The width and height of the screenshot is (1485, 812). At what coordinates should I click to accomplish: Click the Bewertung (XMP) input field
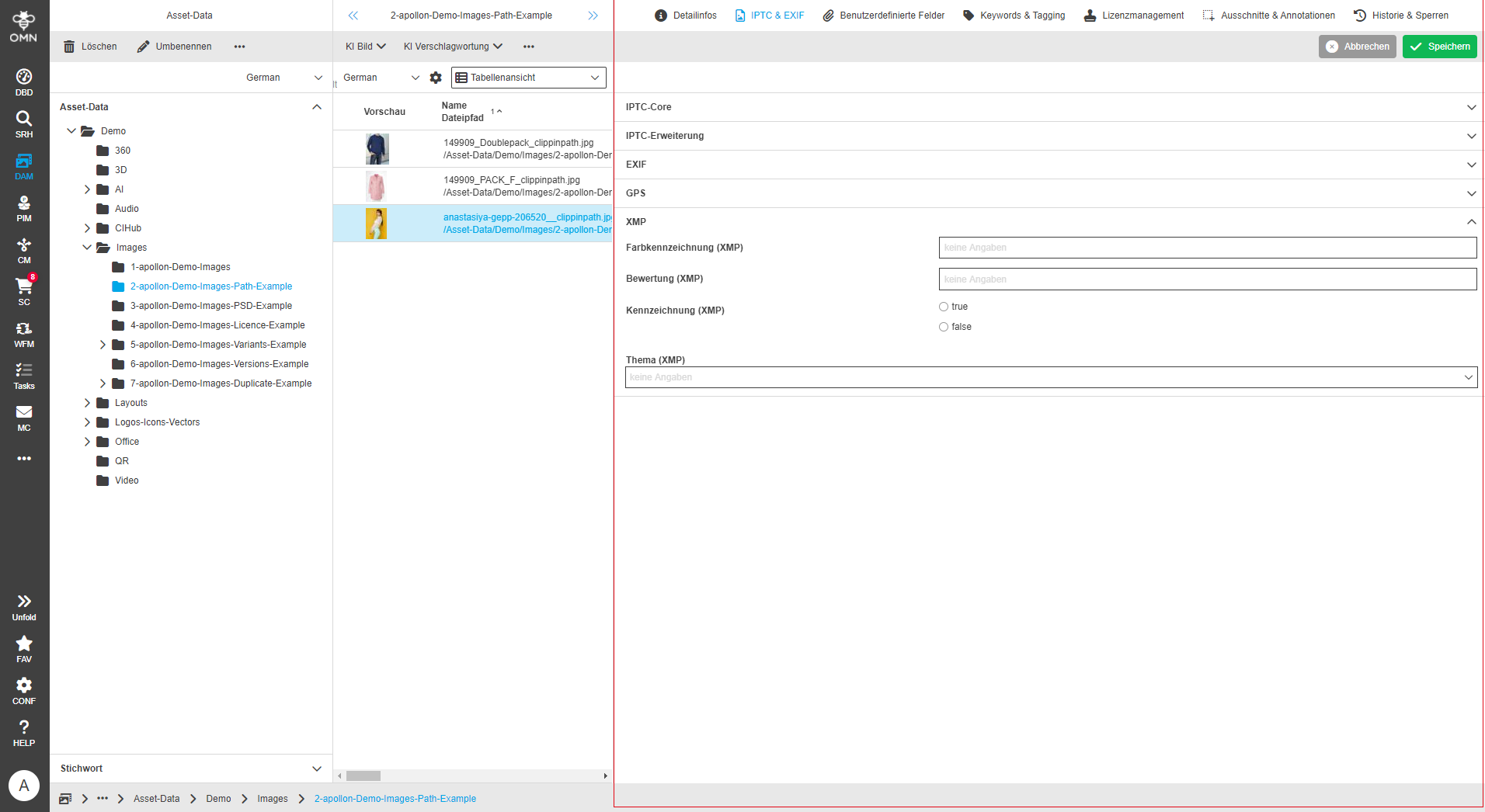(x=1208, y=279)
